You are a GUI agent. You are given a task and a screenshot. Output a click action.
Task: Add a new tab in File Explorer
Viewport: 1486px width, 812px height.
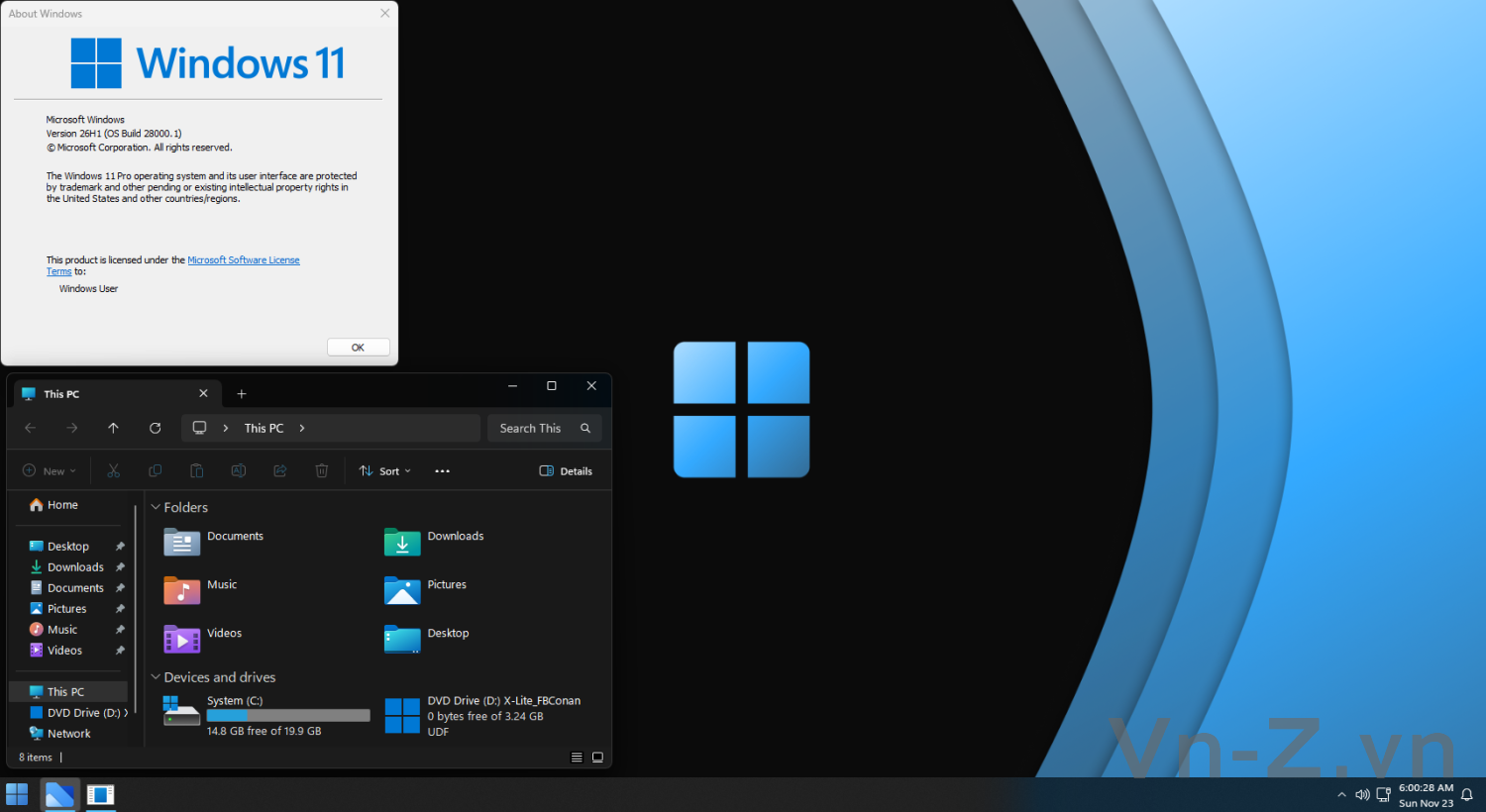241,394
